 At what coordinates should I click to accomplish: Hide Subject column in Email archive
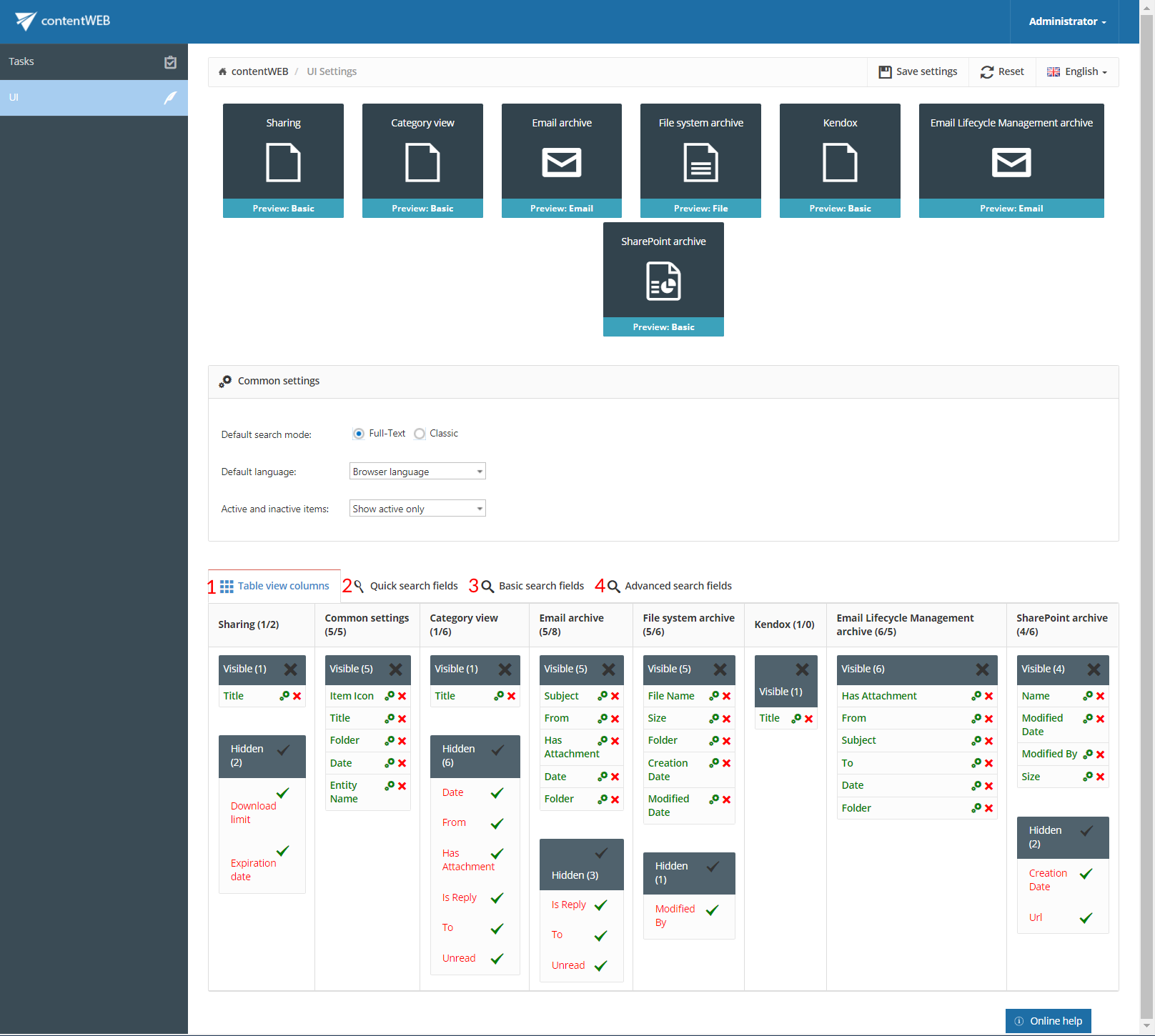pyautogui.click(x=615, y=696)
